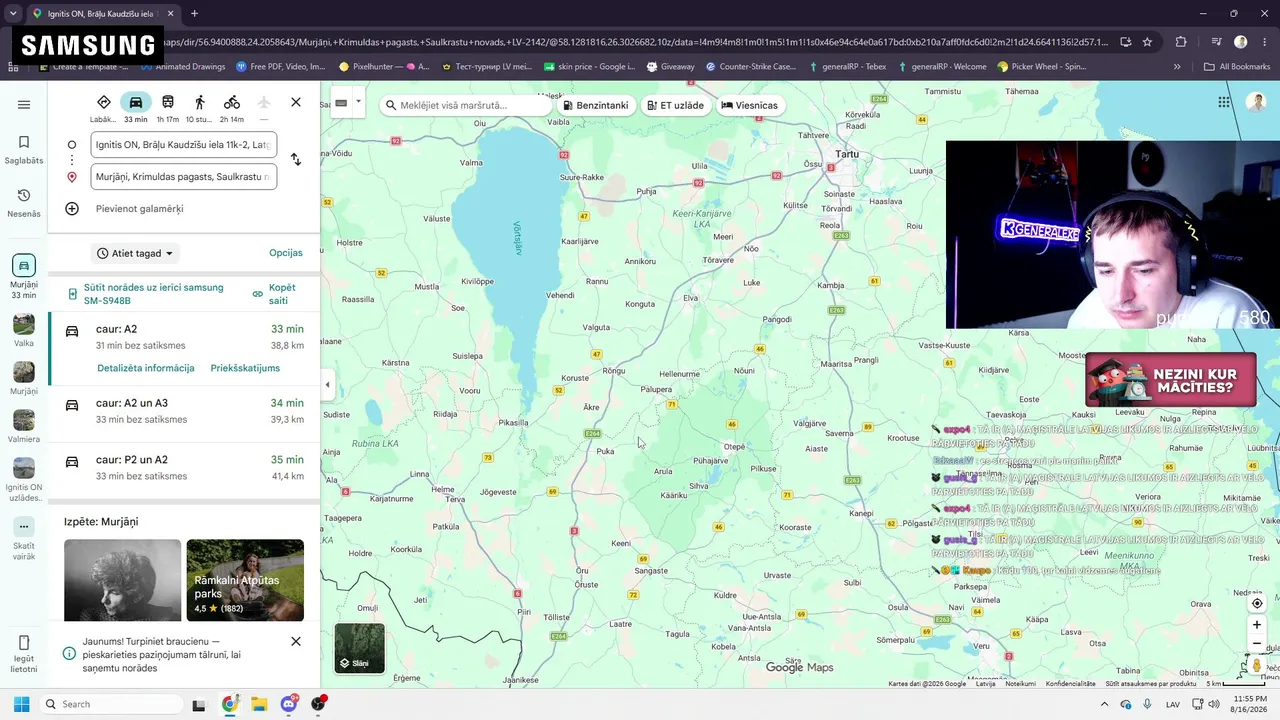
Task: Filter by Benzīntanki gas stations
Action: [596, 105]
